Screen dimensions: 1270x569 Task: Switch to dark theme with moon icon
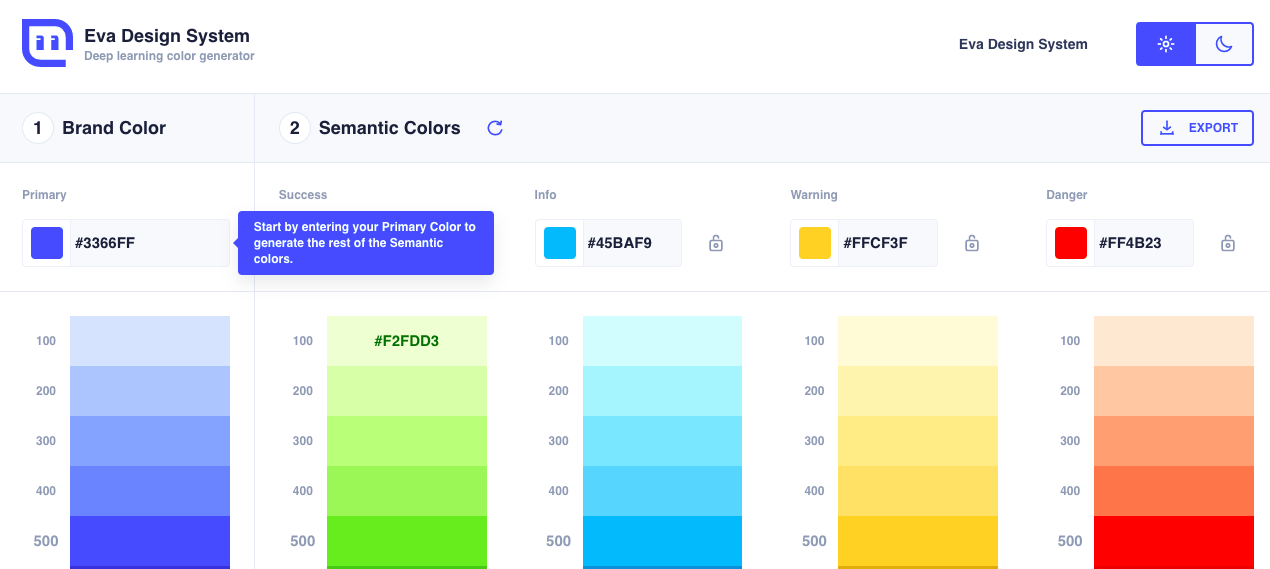click(x=1224, y=44)
